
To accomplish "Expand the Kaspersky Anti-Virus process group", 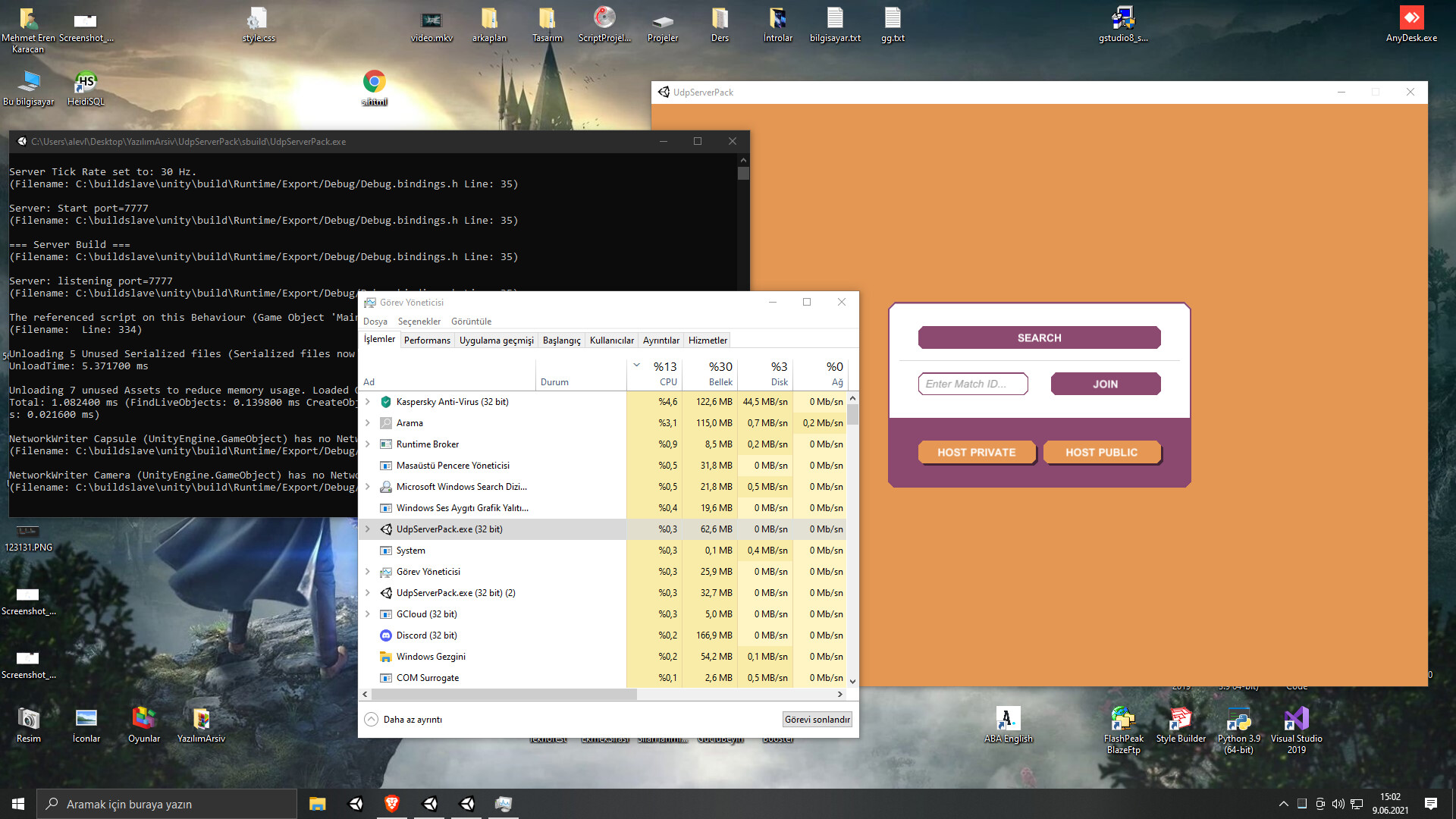I will tap(368, 402).
